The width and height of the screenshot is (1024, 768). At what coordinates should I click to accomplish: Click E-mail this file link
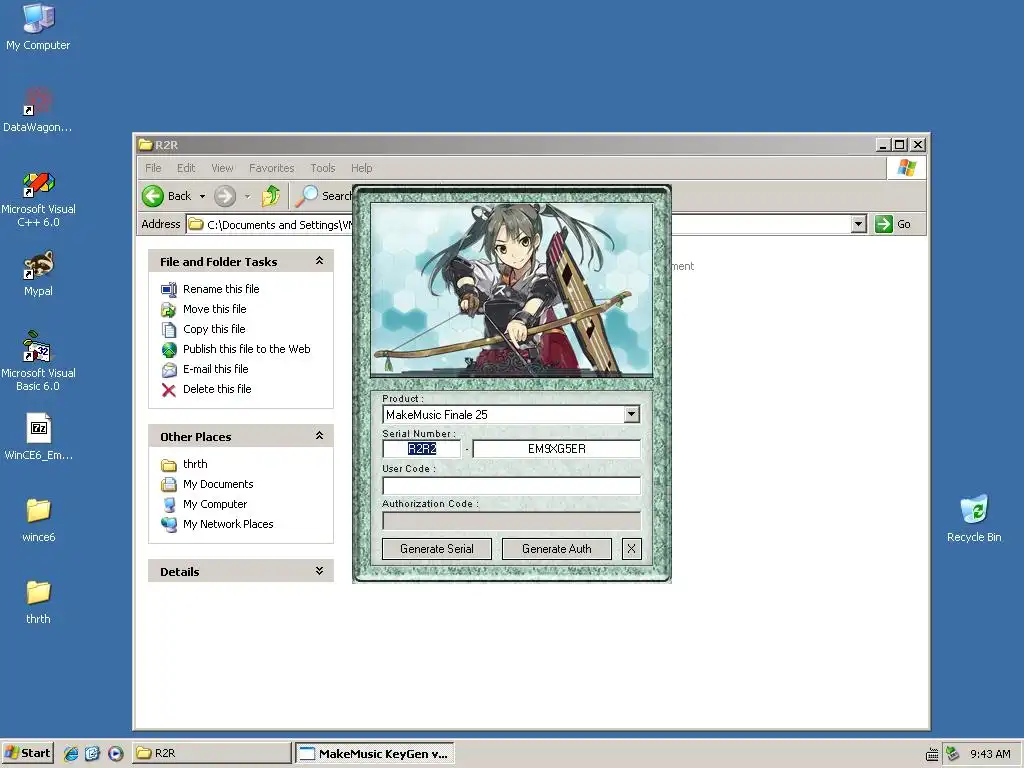[x=216, y=369]
